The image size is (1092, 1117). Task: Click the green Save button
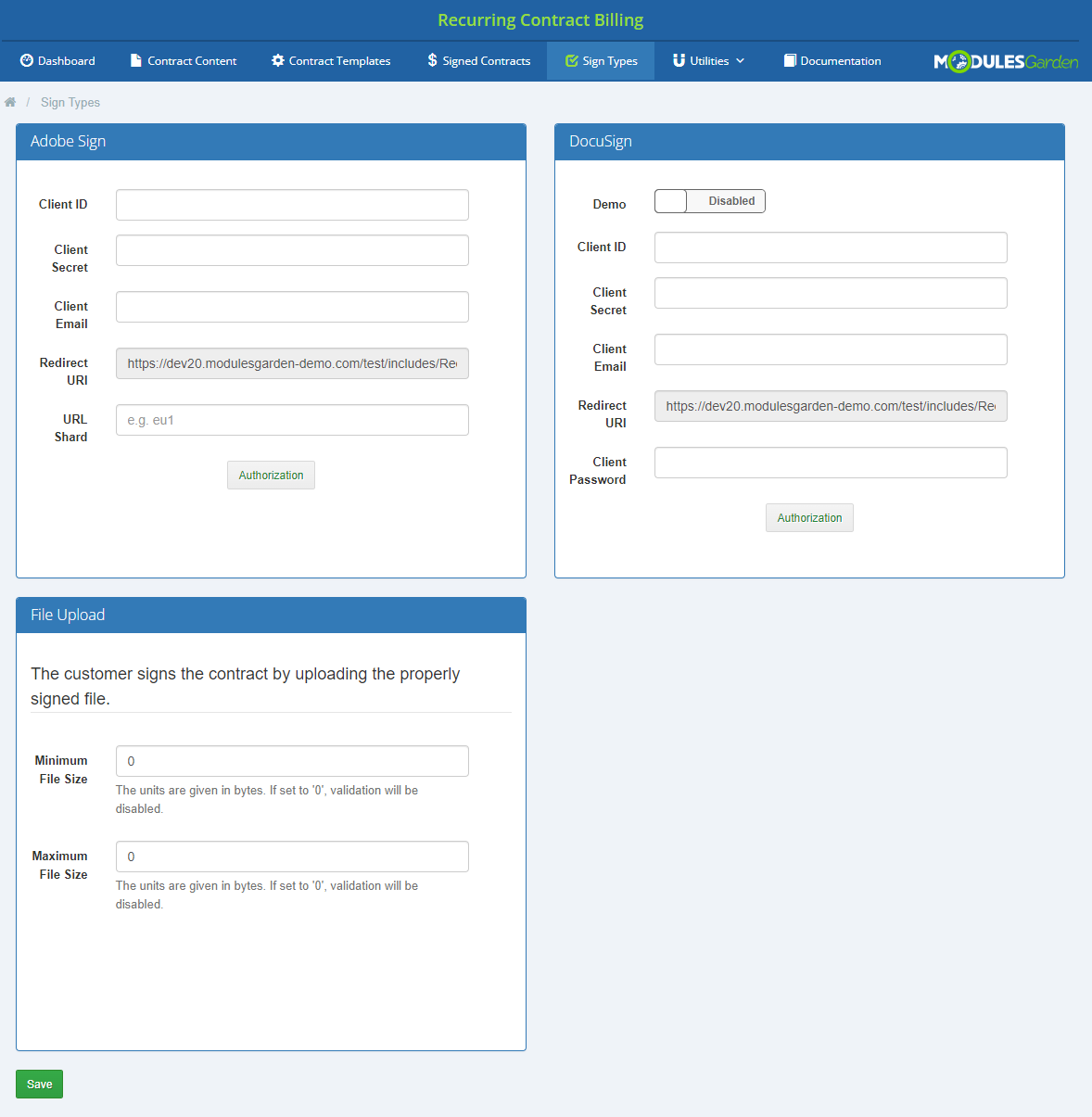coord(39,1085)
